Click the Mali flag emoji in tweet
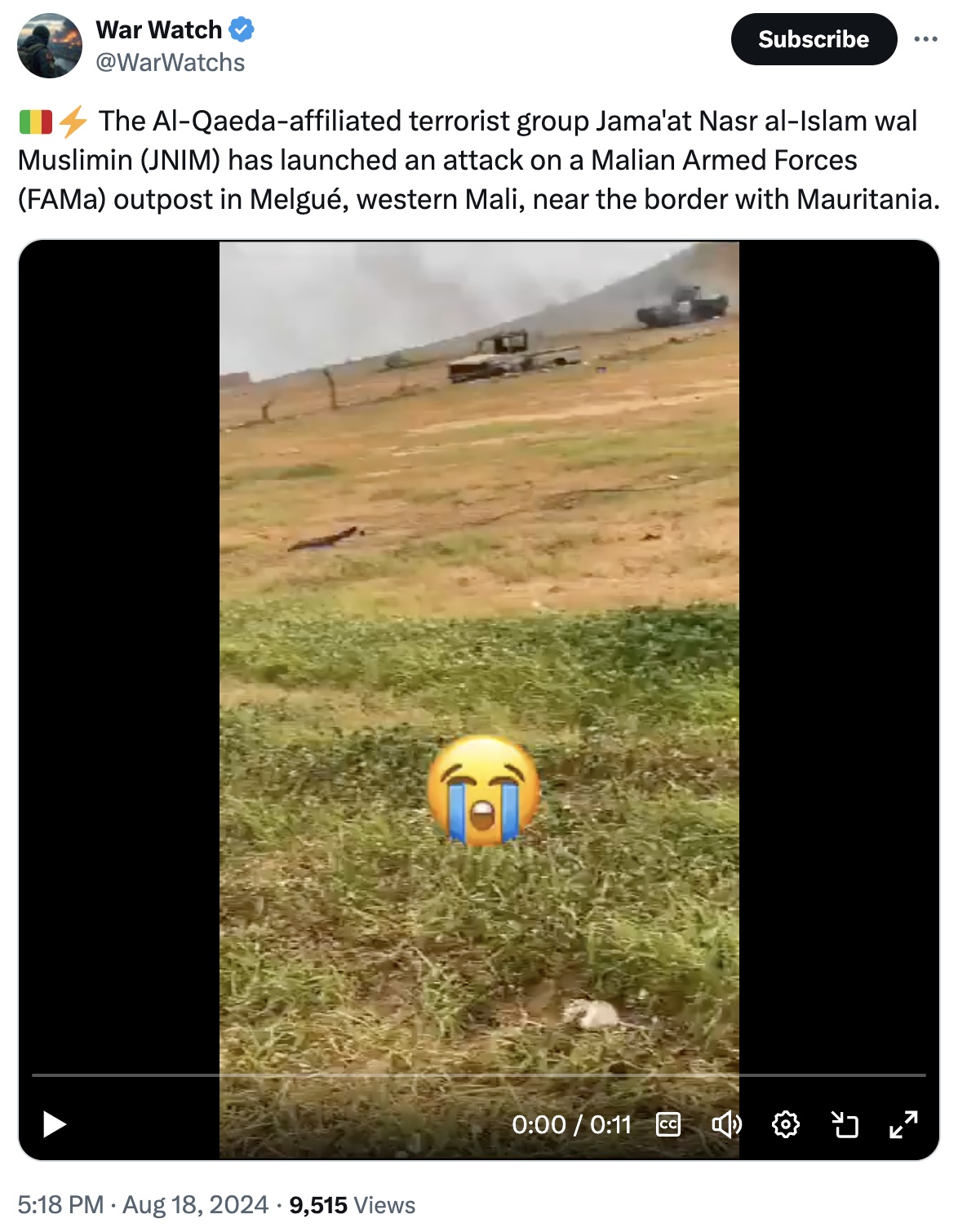This screenshot has height=1232, width=958. [x=35, y=122]
